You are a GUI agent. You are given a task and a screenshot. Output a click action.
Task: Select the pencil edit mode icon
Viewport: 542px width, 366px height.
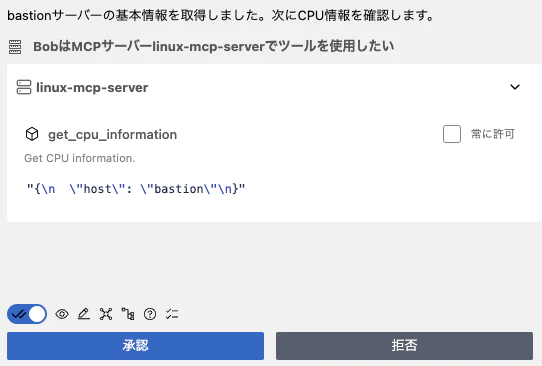pyautogui.click(x=84, y=314)
